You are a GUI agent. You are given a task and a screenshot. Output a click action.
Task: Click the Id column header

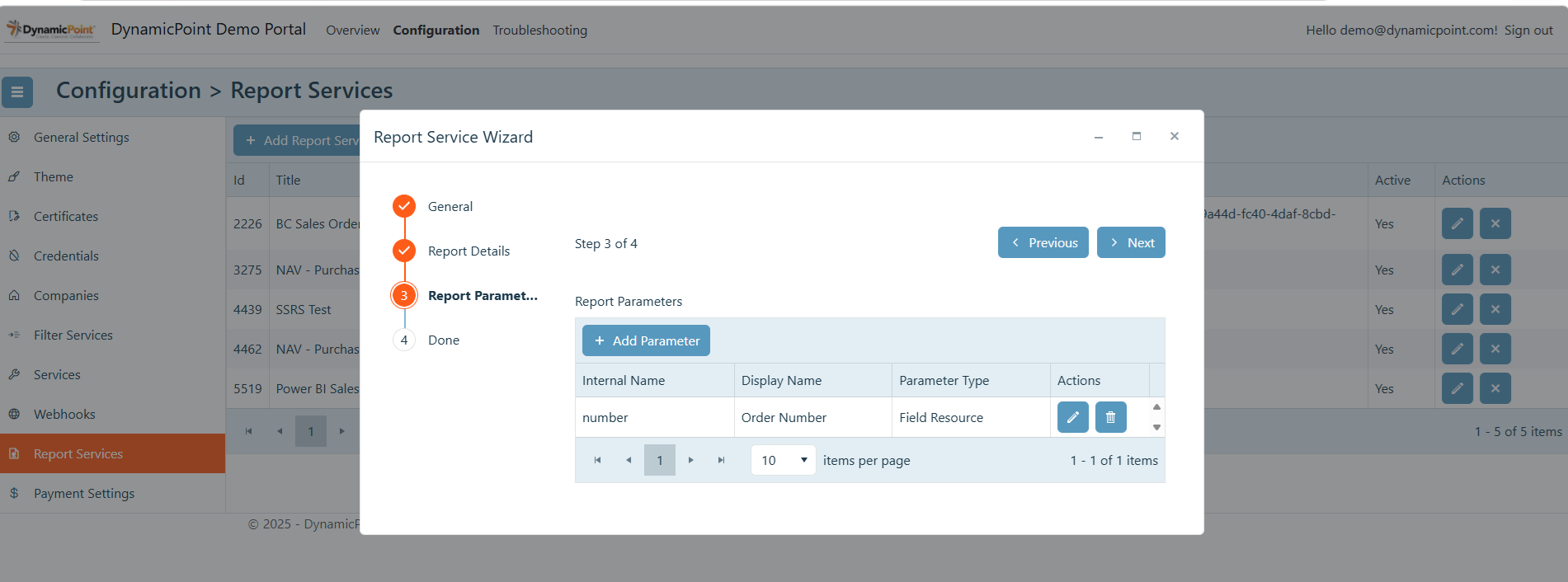[247, 180]
